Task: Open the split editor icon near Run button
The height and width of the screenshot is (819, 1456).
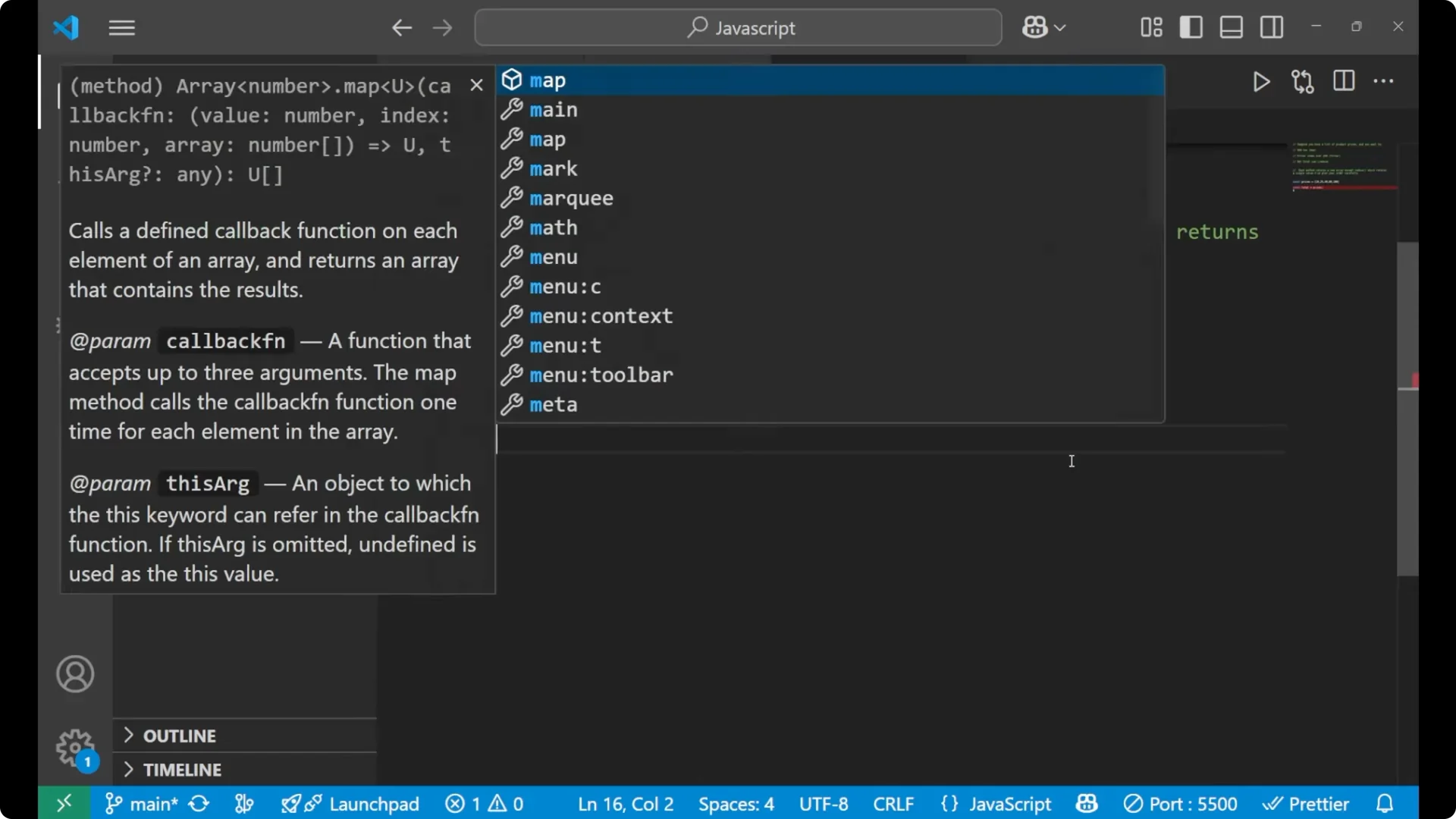Action: [1344, 81]
